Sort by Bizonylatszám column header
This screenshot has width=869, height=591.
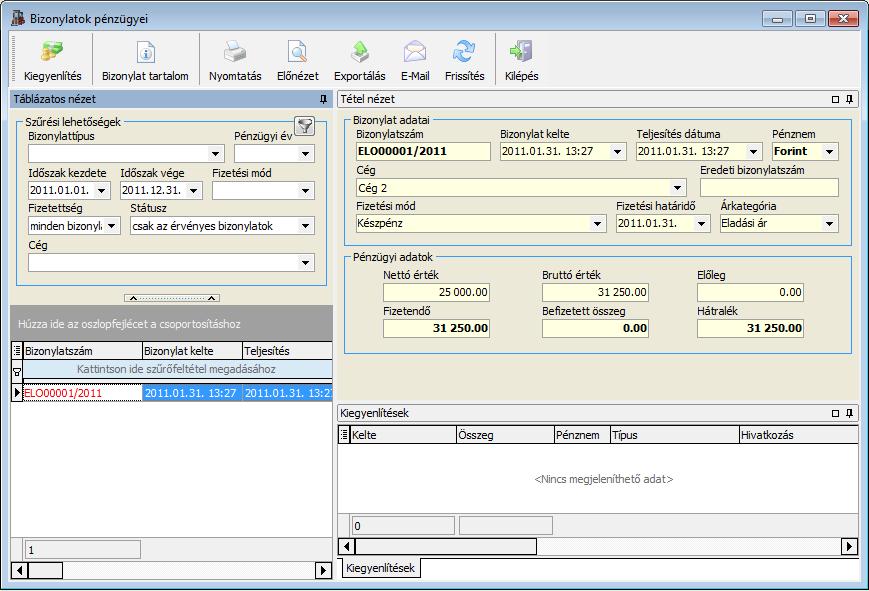click(83, 350)
